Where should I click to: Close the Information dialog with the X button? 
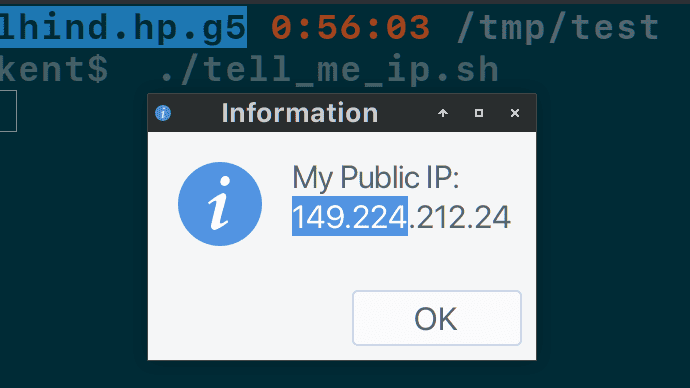click(514, 113)
